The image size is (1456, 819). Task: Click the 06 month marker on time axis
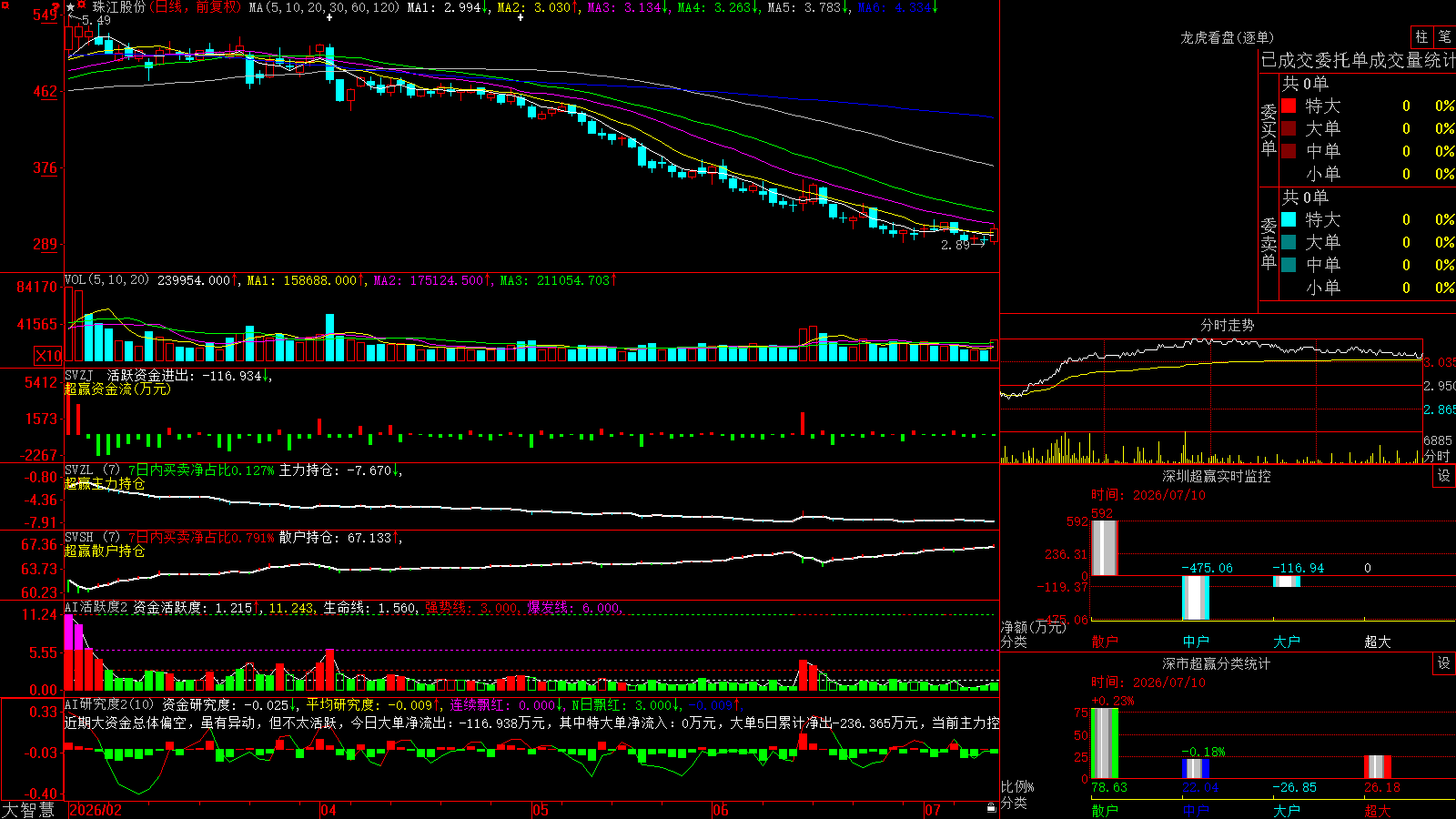pyautogui.click(x=721, y=810)
